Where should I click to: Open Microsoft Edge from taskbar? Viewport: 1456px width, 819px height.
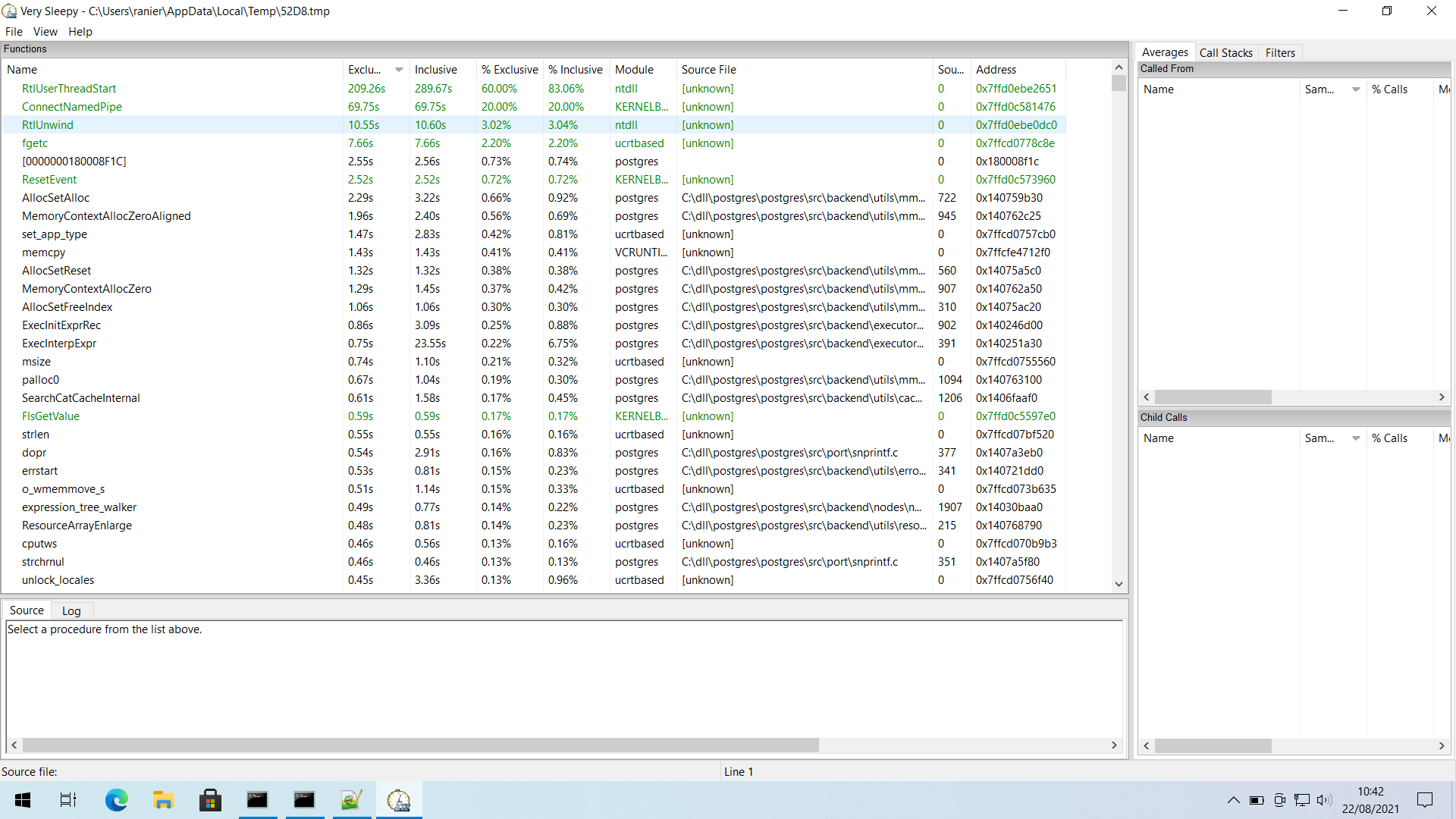pos(116,800)
